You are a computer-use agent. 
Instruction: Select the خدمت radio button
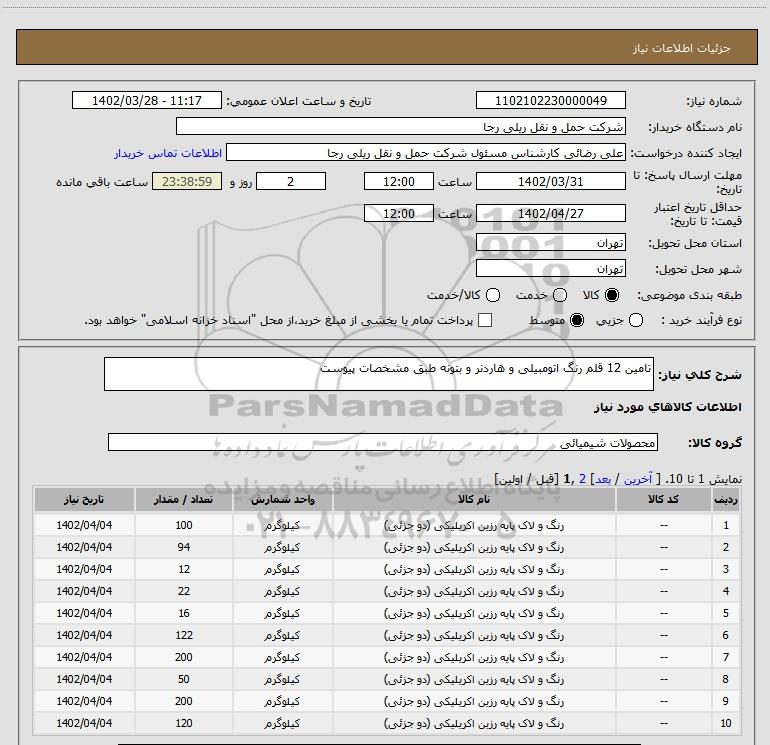[x=560, y=295]
